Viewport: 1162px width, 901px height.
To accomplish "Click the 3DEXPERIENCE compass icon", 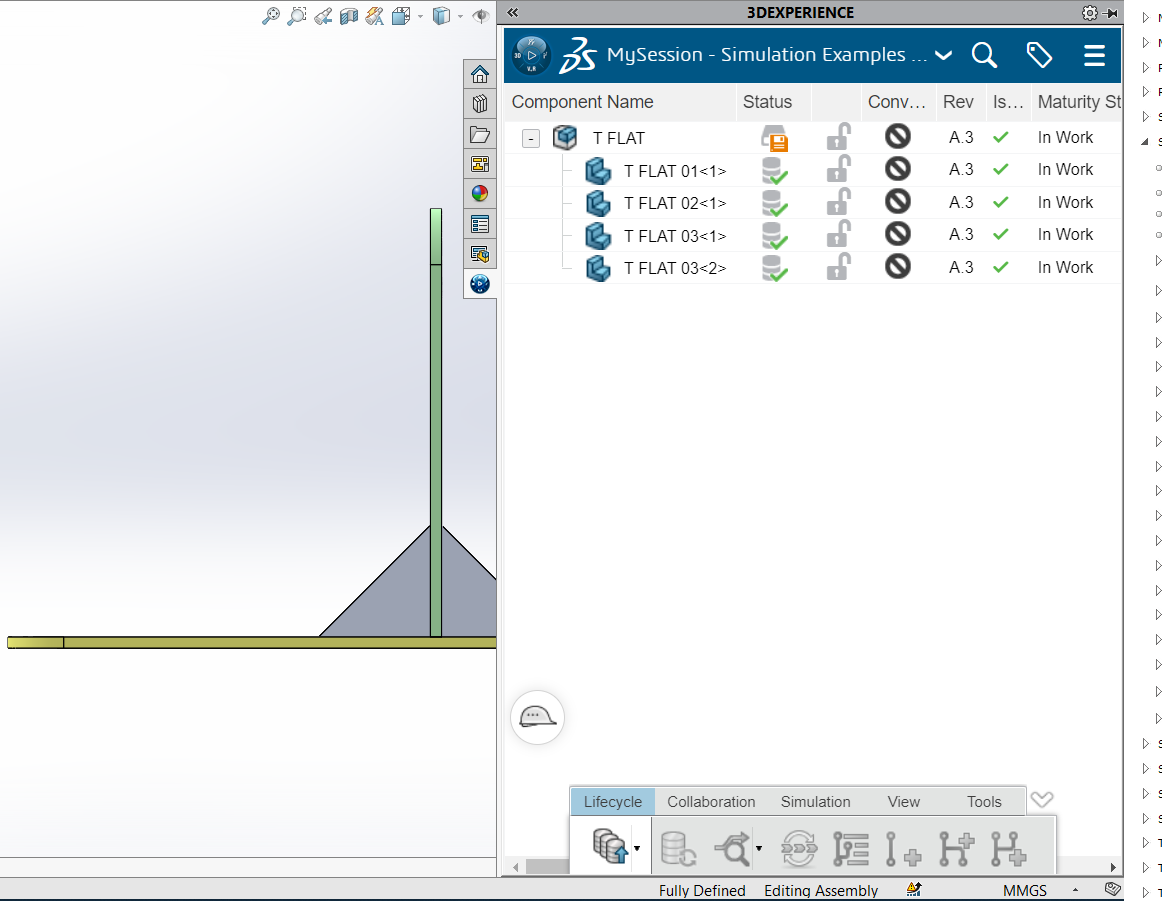I will [x=531, y=55].
